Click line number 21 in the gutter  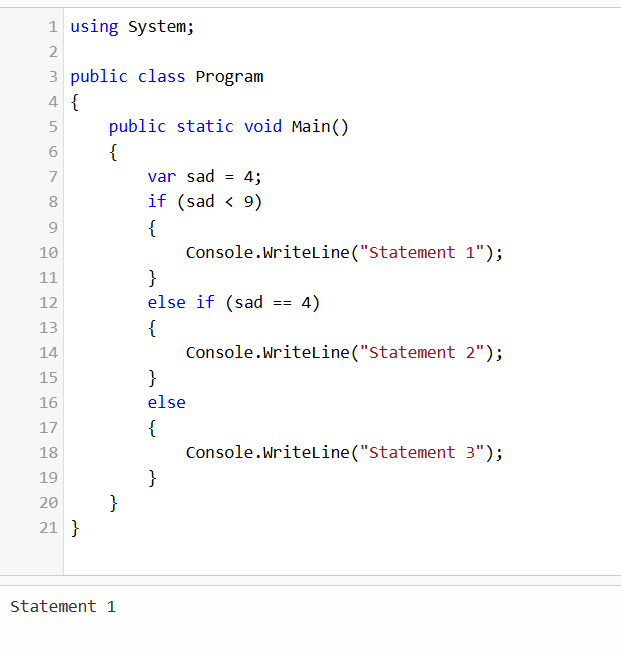(48, 527)
